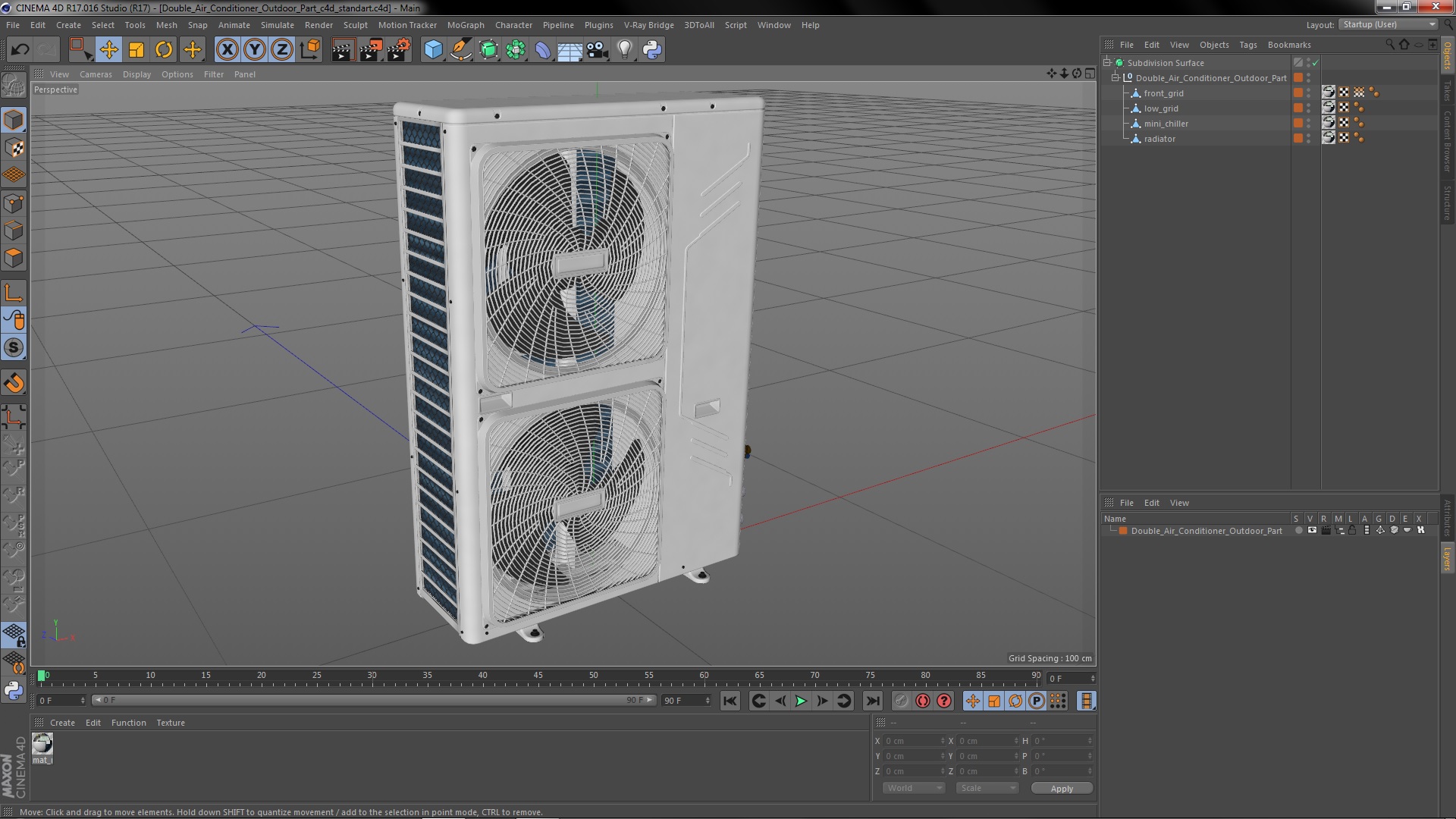The height and width of the screenshot is (819, 1456).
Task: Select the front_grid object
Action: click(1163, 93)
